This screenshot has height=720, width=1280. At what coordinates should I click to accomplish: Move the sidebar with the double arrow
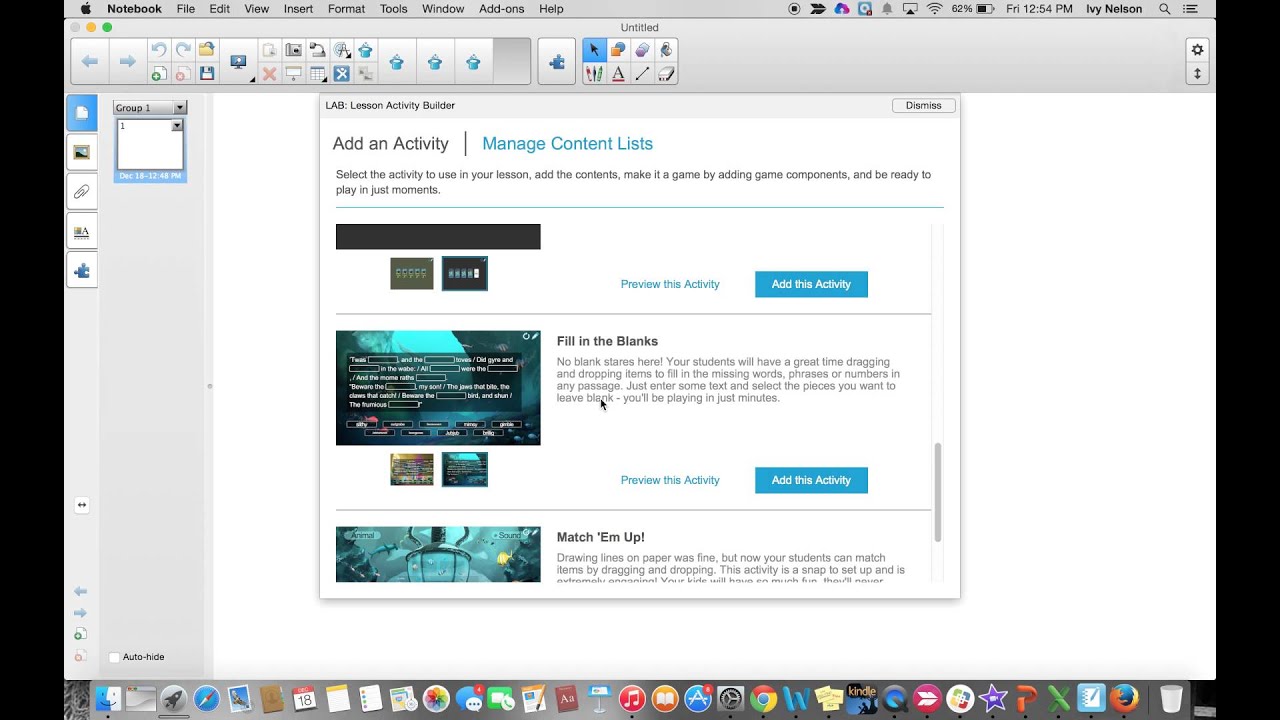[82, 505]
